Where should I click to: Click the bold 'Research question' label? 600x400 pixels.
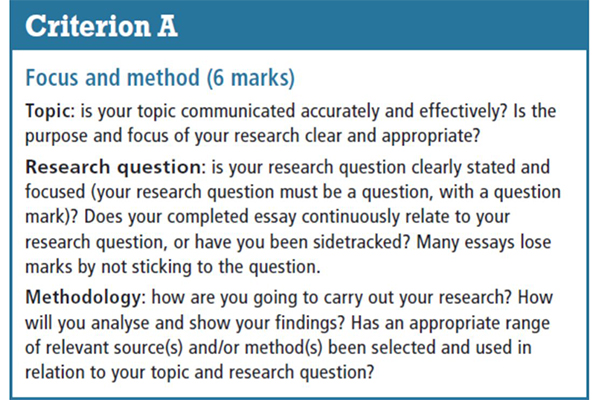[x=113, y=168]
